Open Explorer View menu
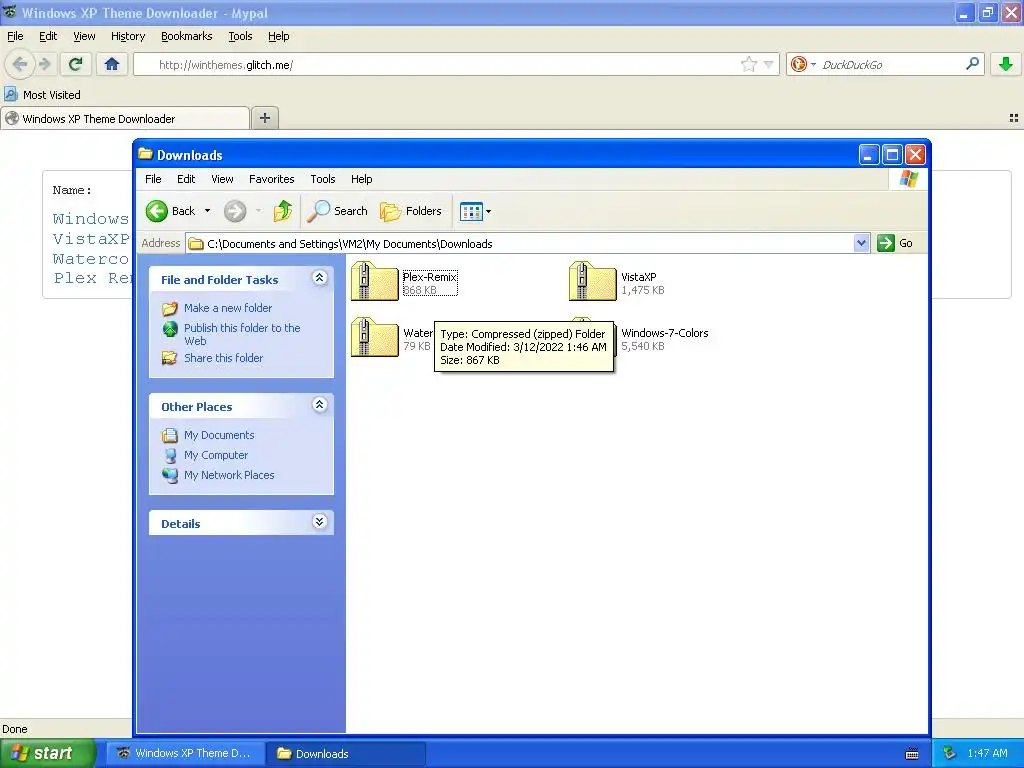The image size is (1024, 768). pos(222,179)
